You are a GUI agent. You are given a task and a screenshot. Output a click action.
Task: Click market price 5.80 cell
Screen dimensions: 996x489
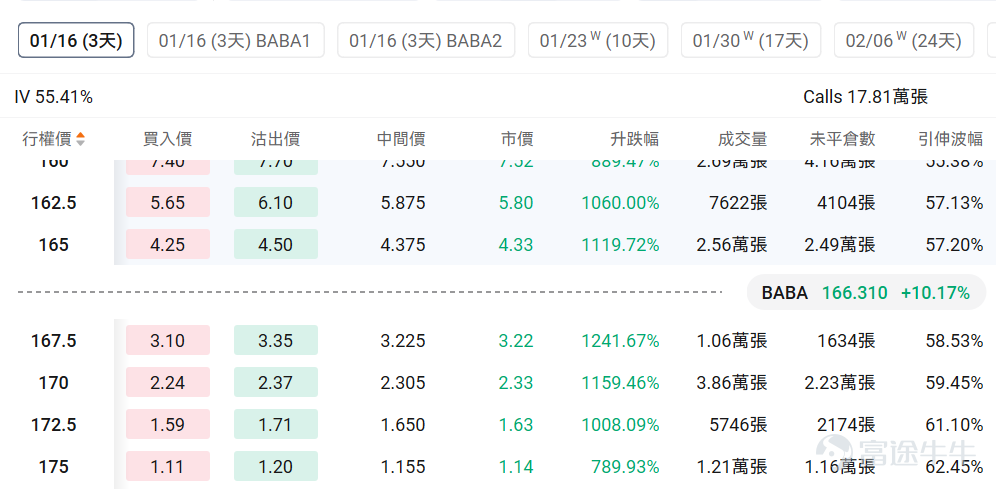[x=516, y=203]
